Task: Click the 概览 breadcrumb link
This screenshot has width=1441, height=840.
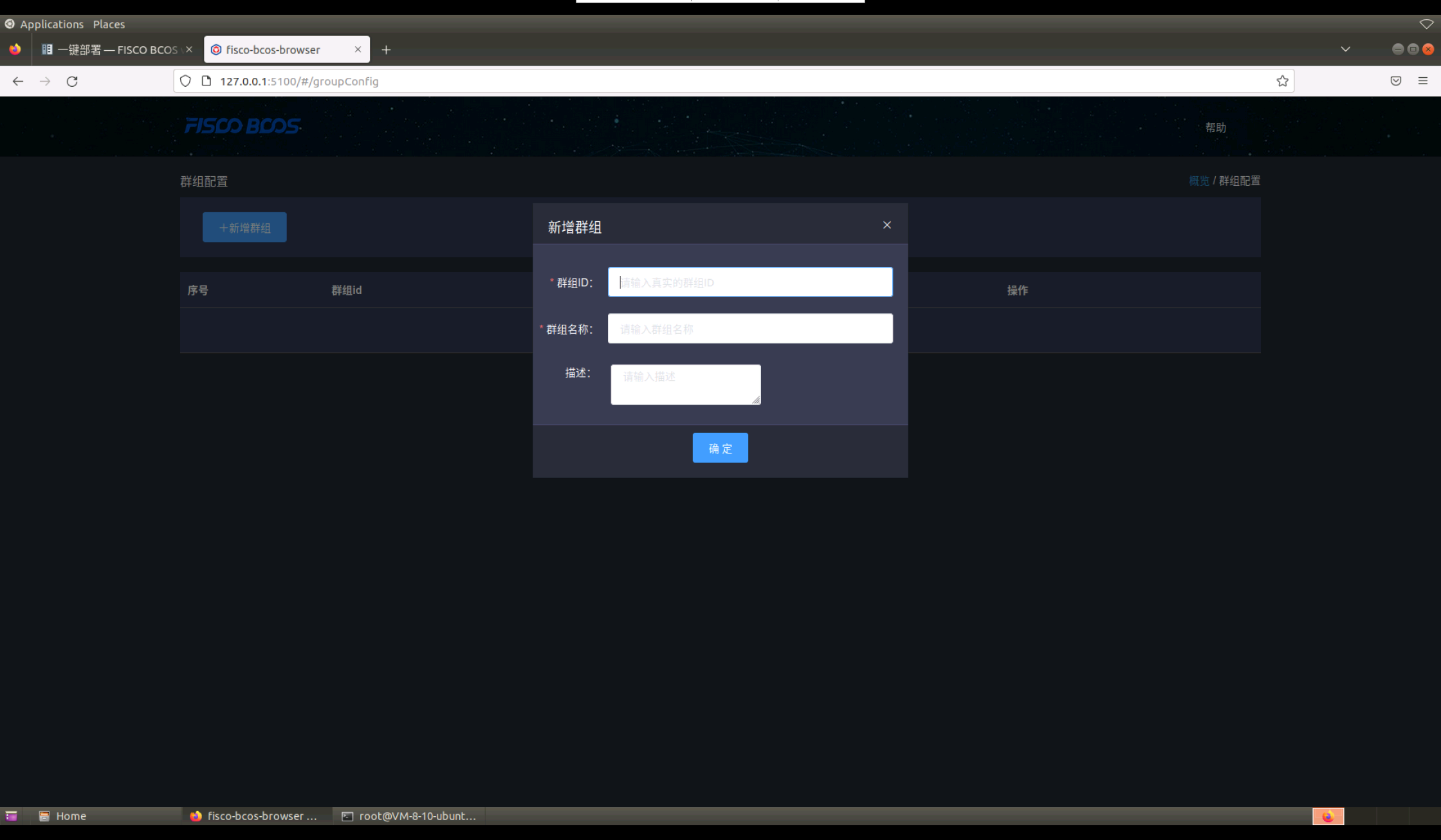Action: [1198, 181]
